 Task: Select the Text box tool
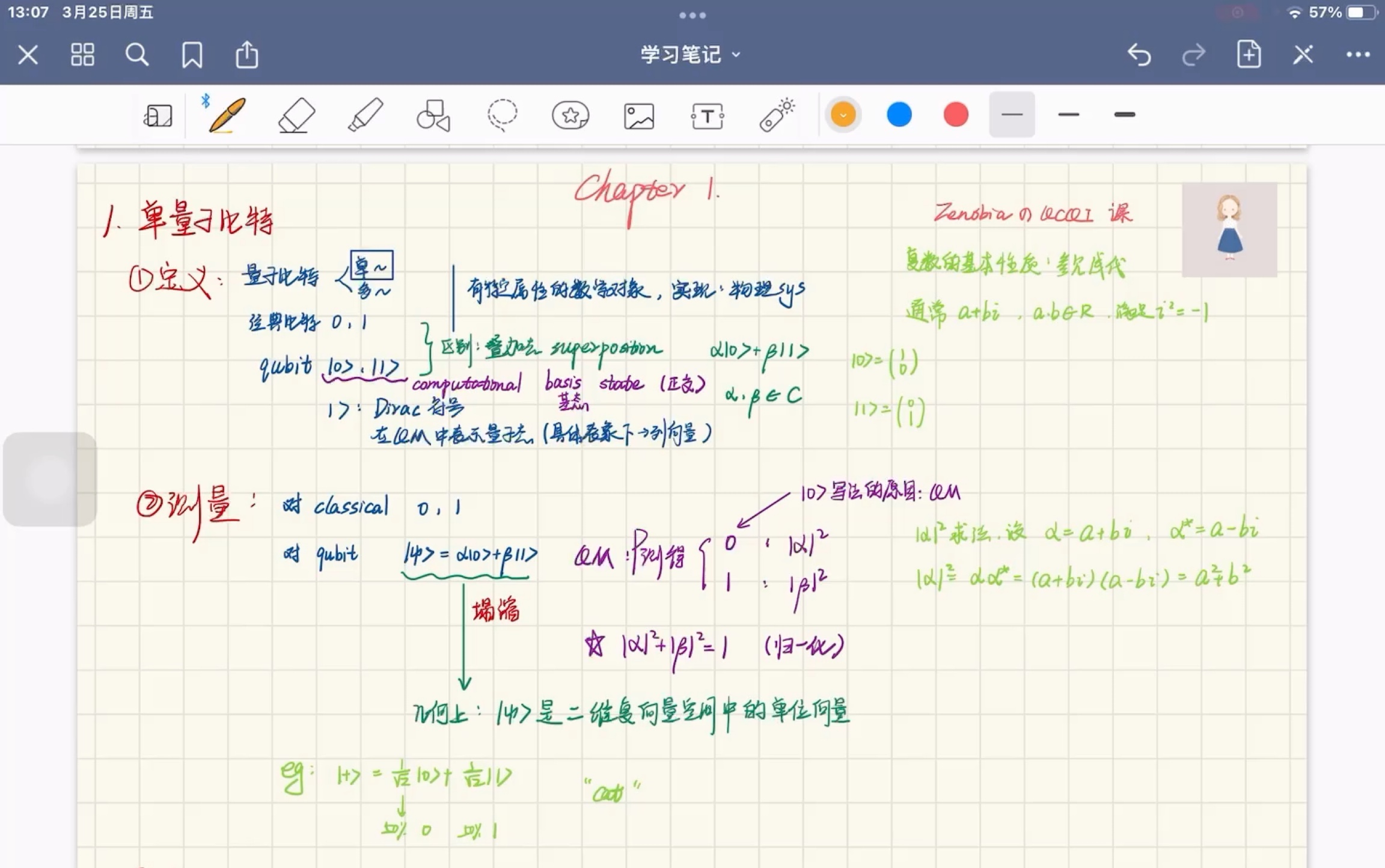[x=708, y=115]
